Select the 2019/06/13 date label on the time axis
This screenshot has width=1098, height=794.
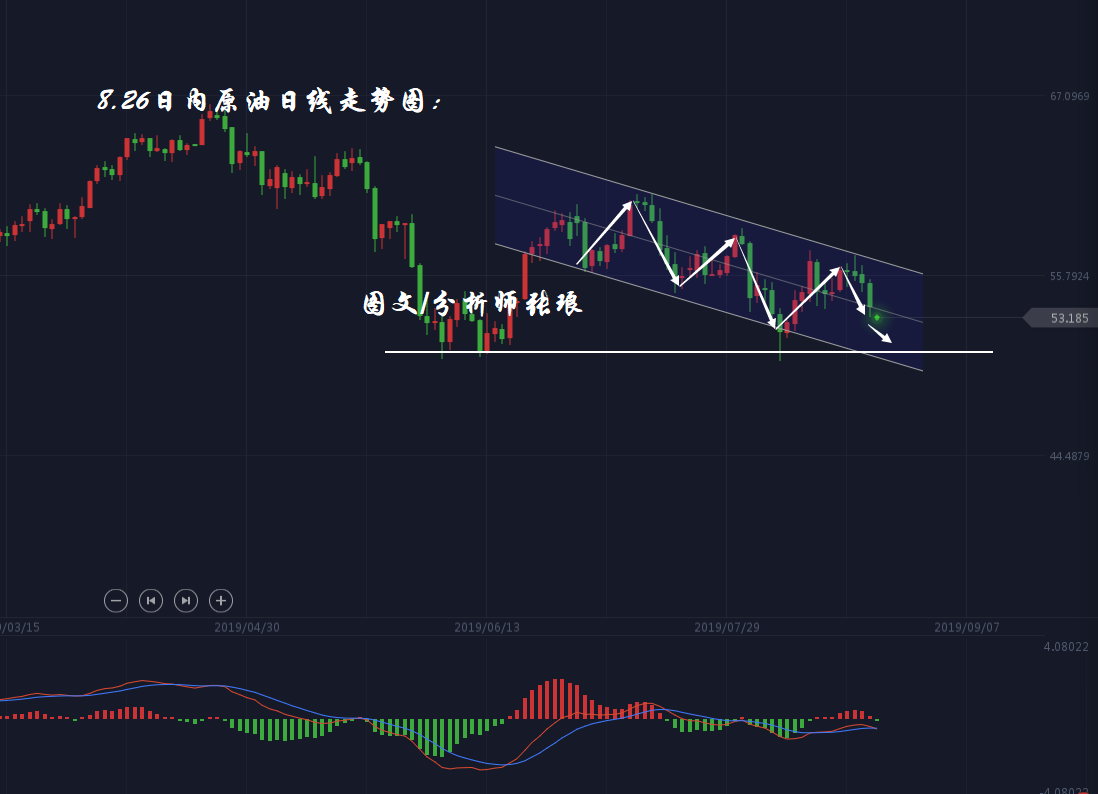[x=486, y=627]
